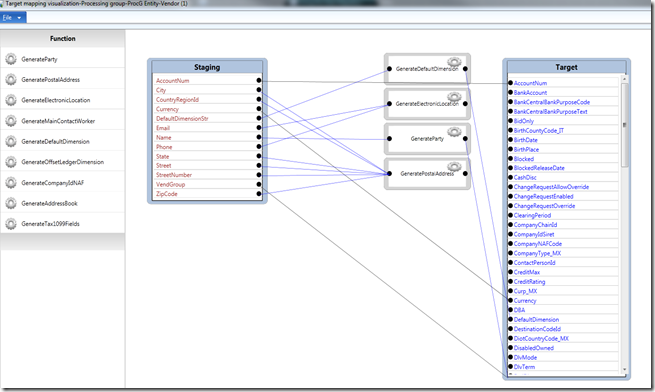
Task: Select the GeneratePostalAddress function gear icon
Action: click(11, 80)
